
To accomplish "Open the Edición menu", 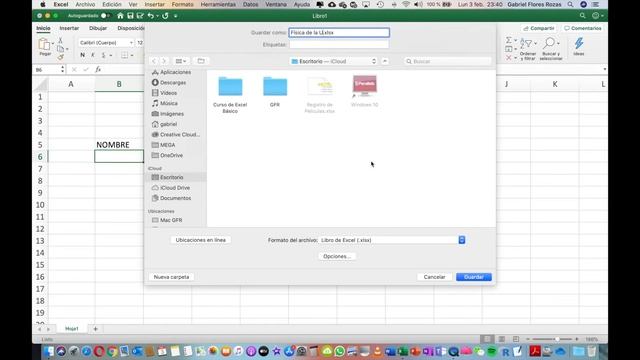I will tap(111, 4).
